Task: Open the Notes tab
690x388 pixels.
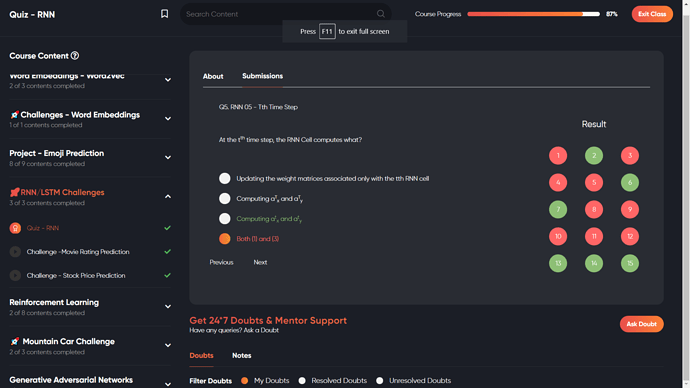Action: (x=242, y=355)
